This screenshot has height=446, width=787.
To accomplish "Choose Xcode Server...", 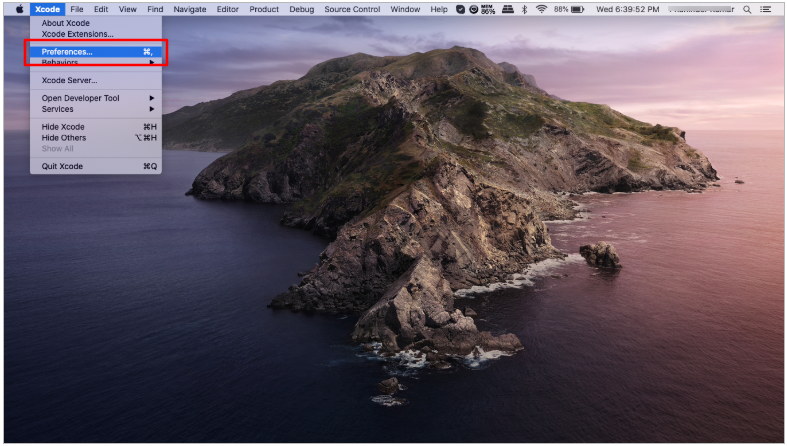I will point(96,80).
